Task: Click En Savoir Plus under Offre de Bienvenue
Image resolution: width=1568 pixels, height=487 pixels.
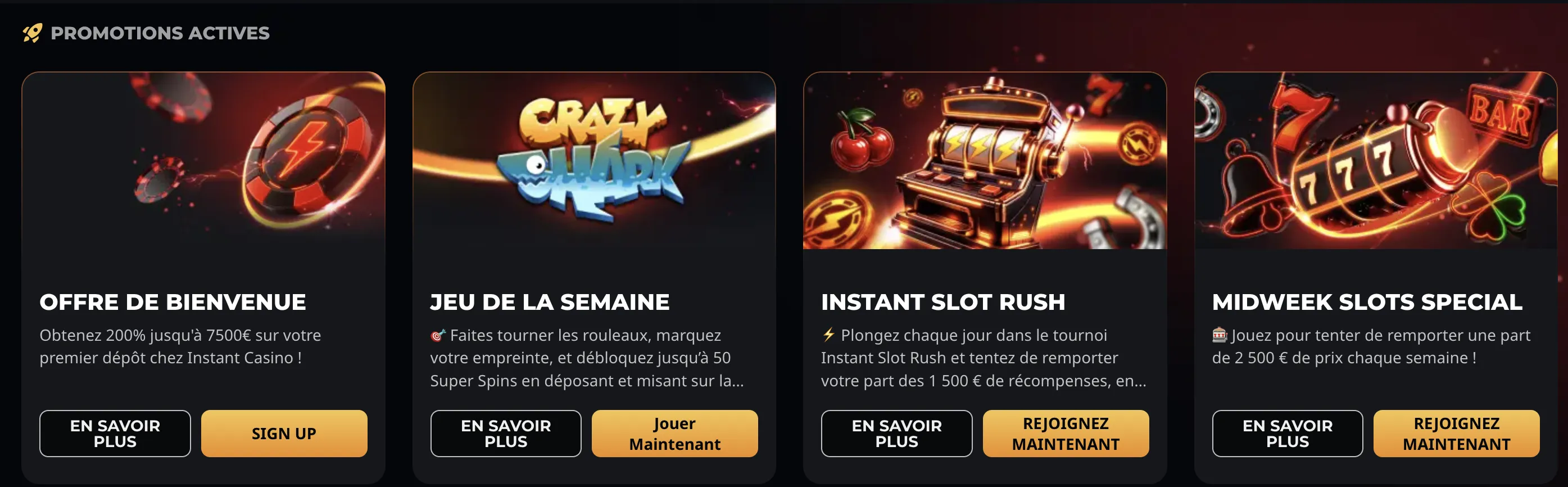Action: click(x=115, y=434)
